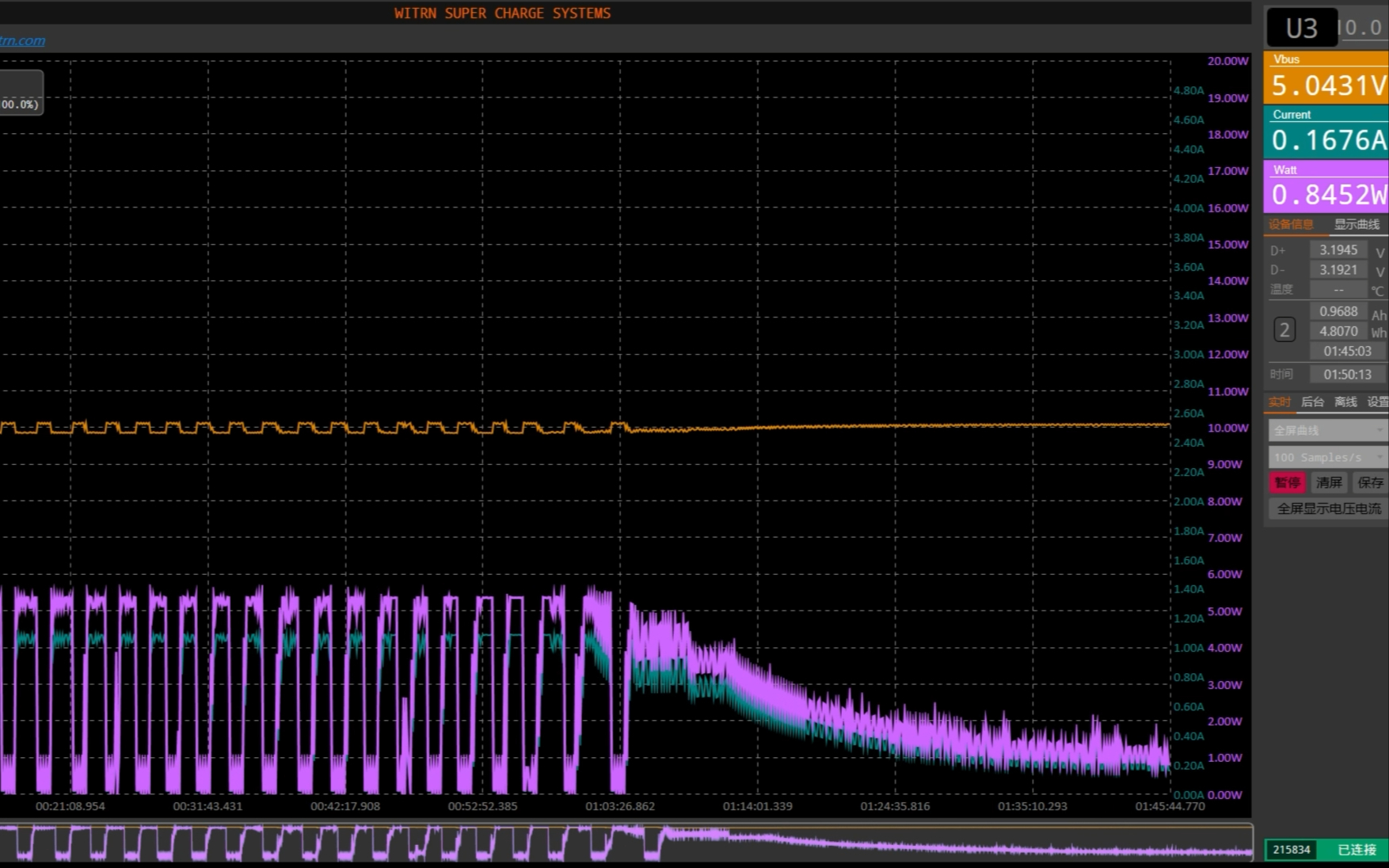The width and height of the screenshot is (1389, 868).
Task: Switch to the 设备信息 tab
Action: tap(1291, 225)
